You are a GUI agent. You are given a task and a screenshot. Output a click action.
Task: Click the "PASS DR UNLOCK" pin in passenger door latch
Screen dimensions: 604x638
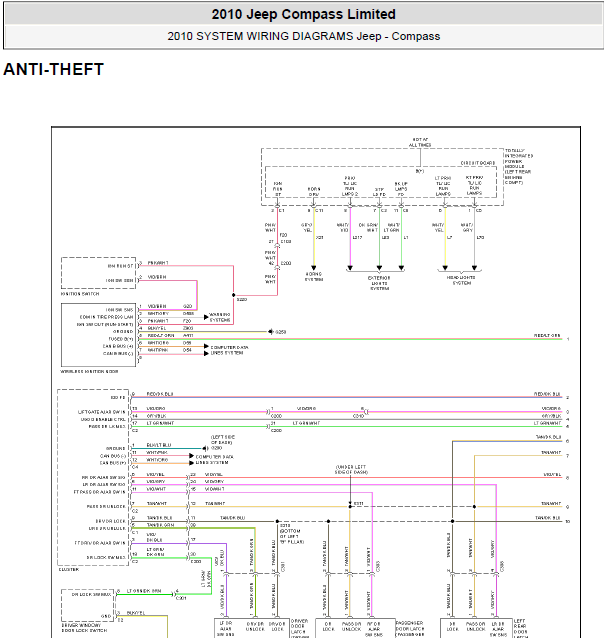click(x=351, y=627)
